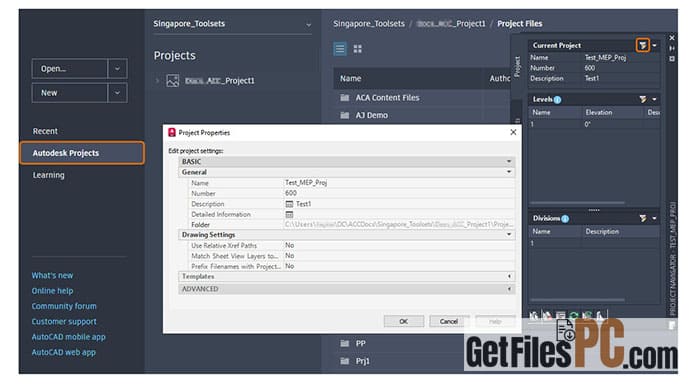Click the Prj1 folder icon
The width and height of the screenshot is (700, 384).
click(344, 361)
